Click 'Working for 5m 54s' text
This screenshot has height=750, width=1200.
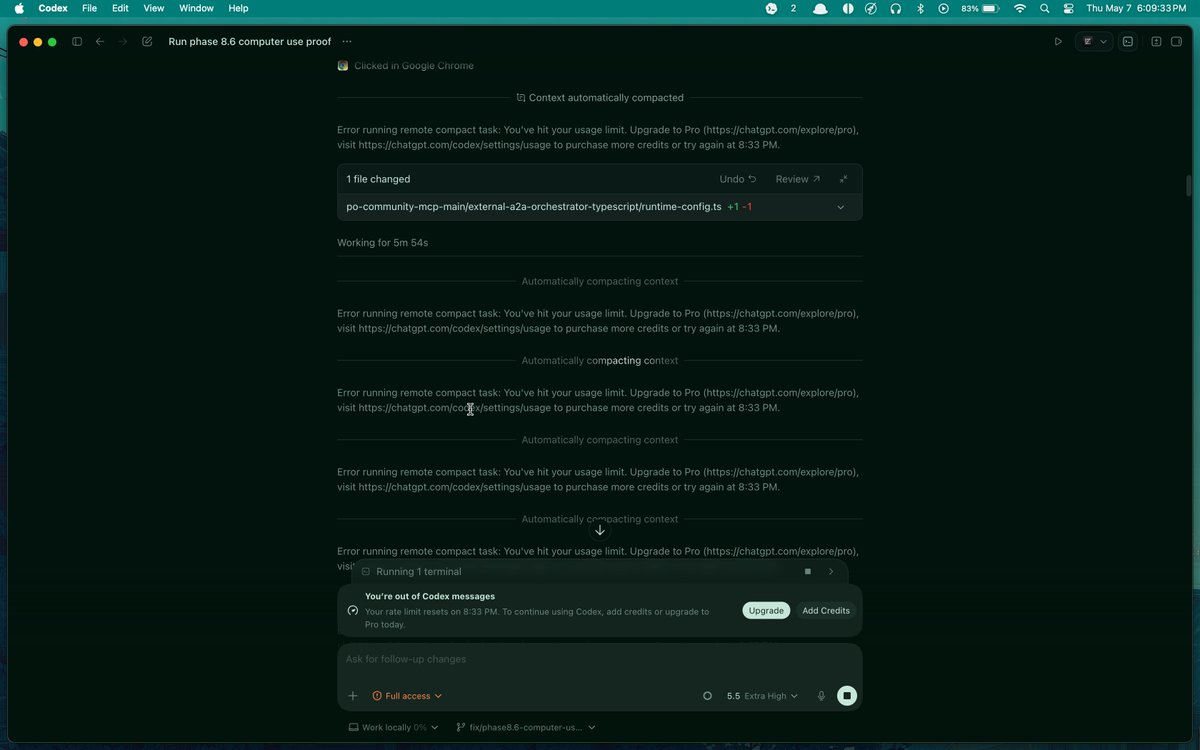coord(383,242)
